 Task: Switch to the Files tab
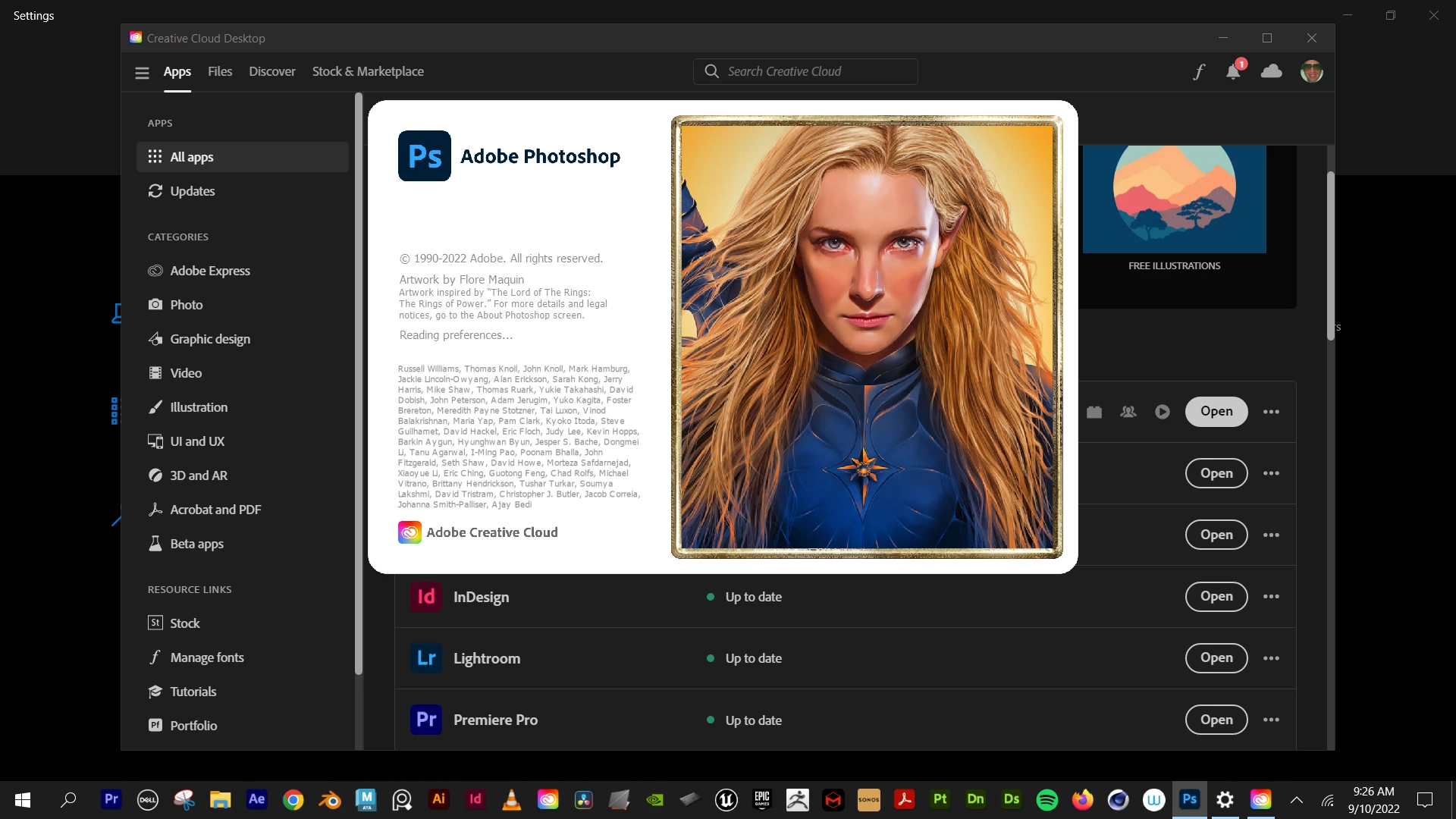[x=220, y=71]
